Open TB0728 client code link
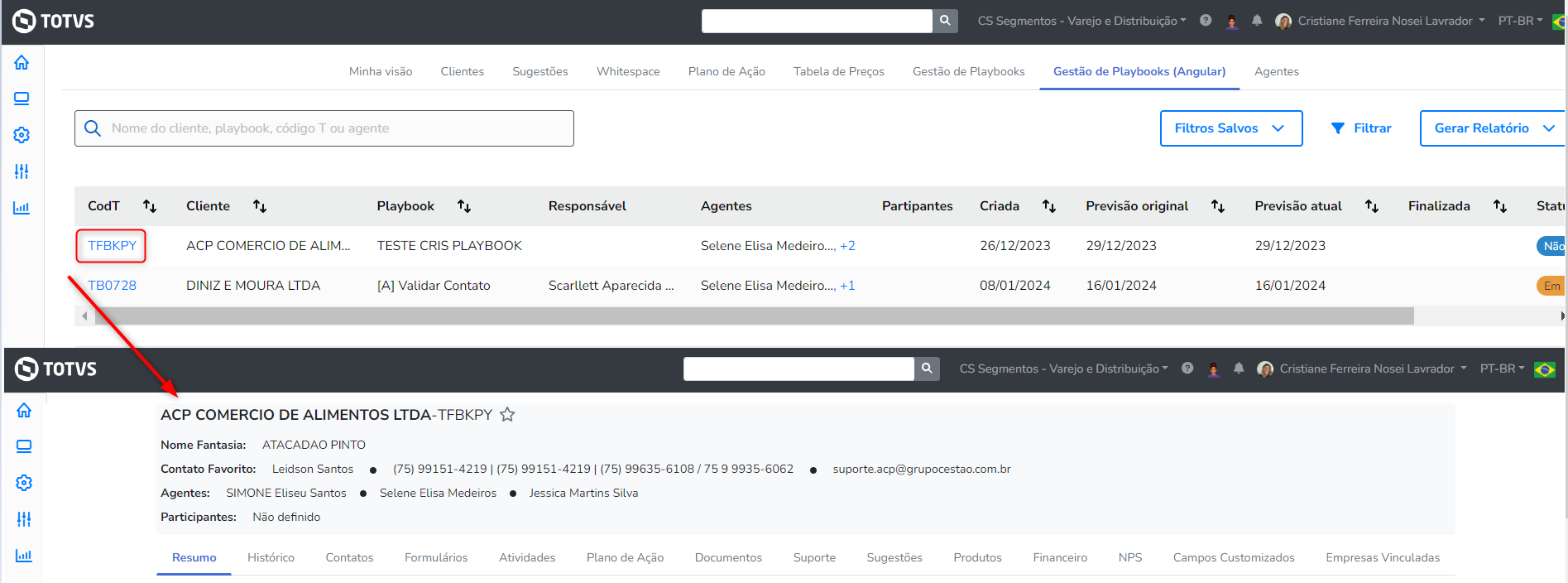This screenshot has width=1568, height=583. 112,286
